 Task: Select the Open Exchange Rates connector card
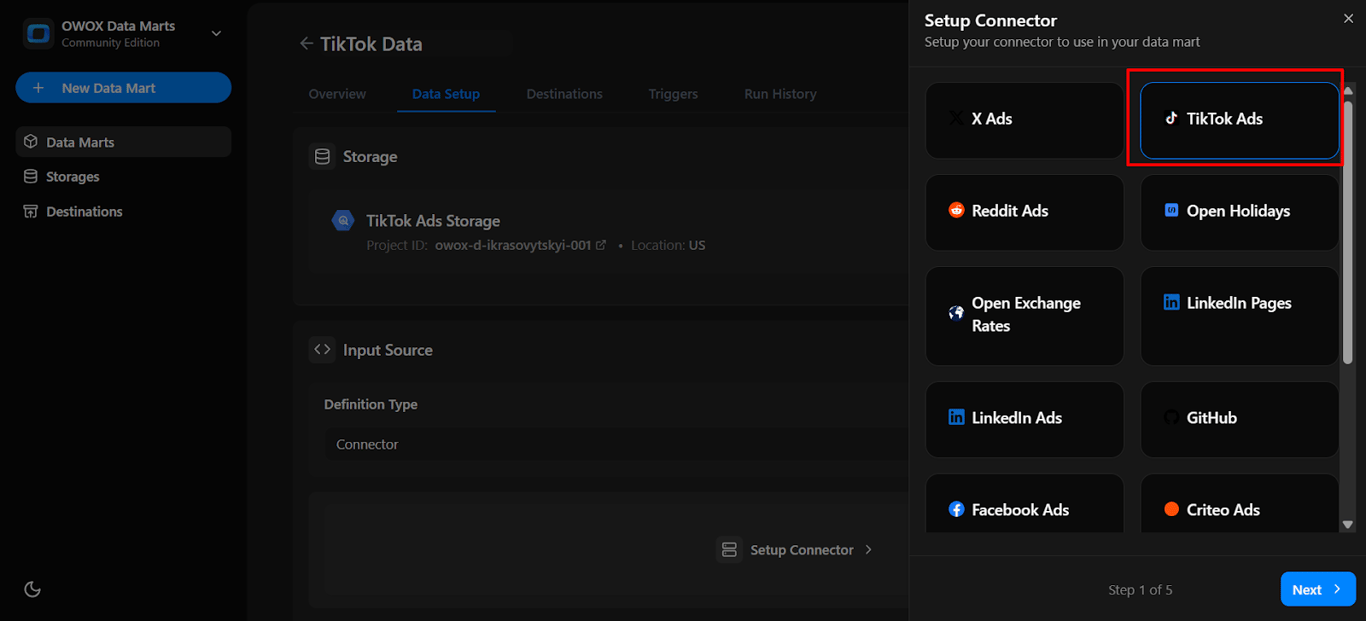click(x=1025, y=316)
